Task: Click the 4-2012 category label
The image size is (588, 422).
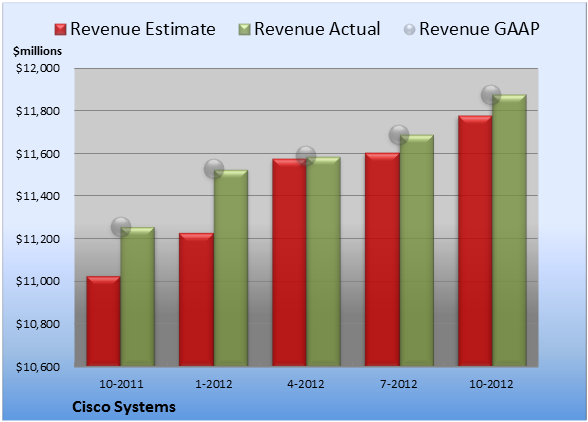Action: [306, 384]
